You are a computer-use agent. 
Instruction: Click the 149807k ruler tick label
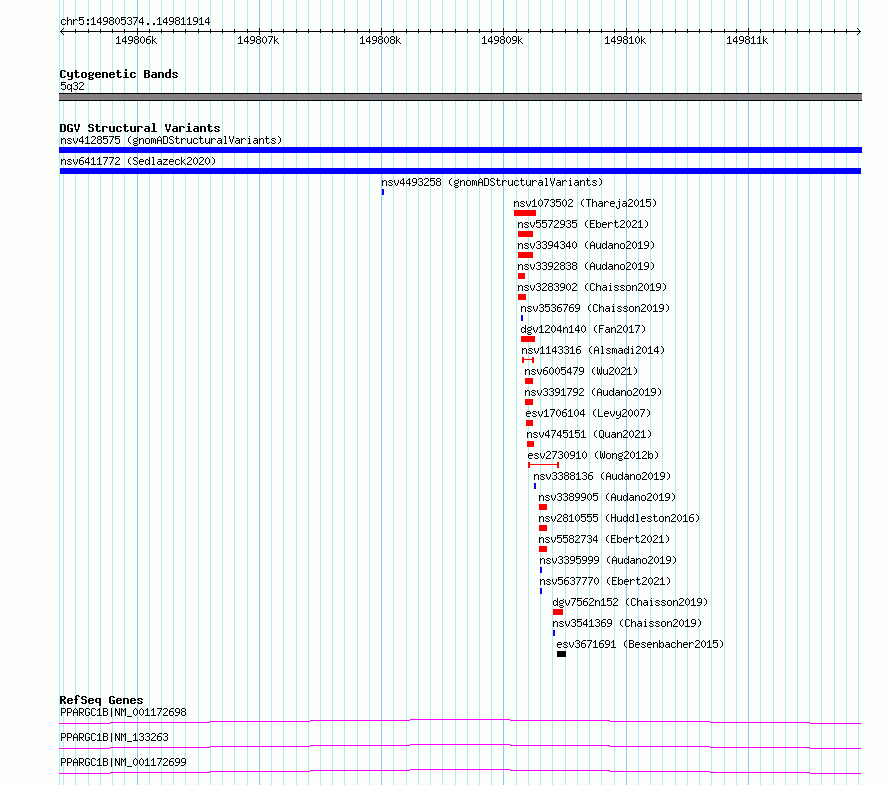coord(258,40)
